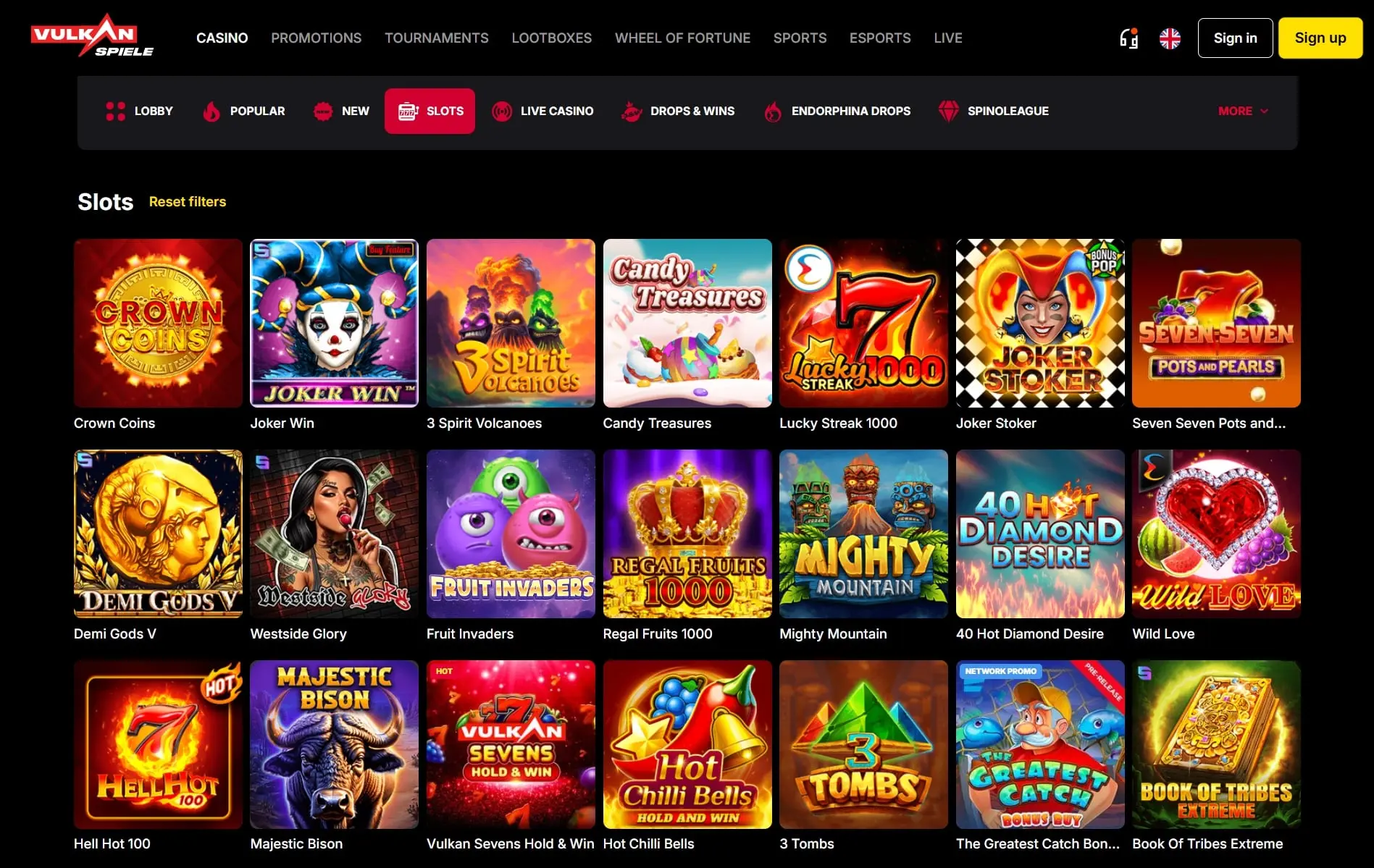Select the Spinoleague diamond icon

[x=948, y=111]
